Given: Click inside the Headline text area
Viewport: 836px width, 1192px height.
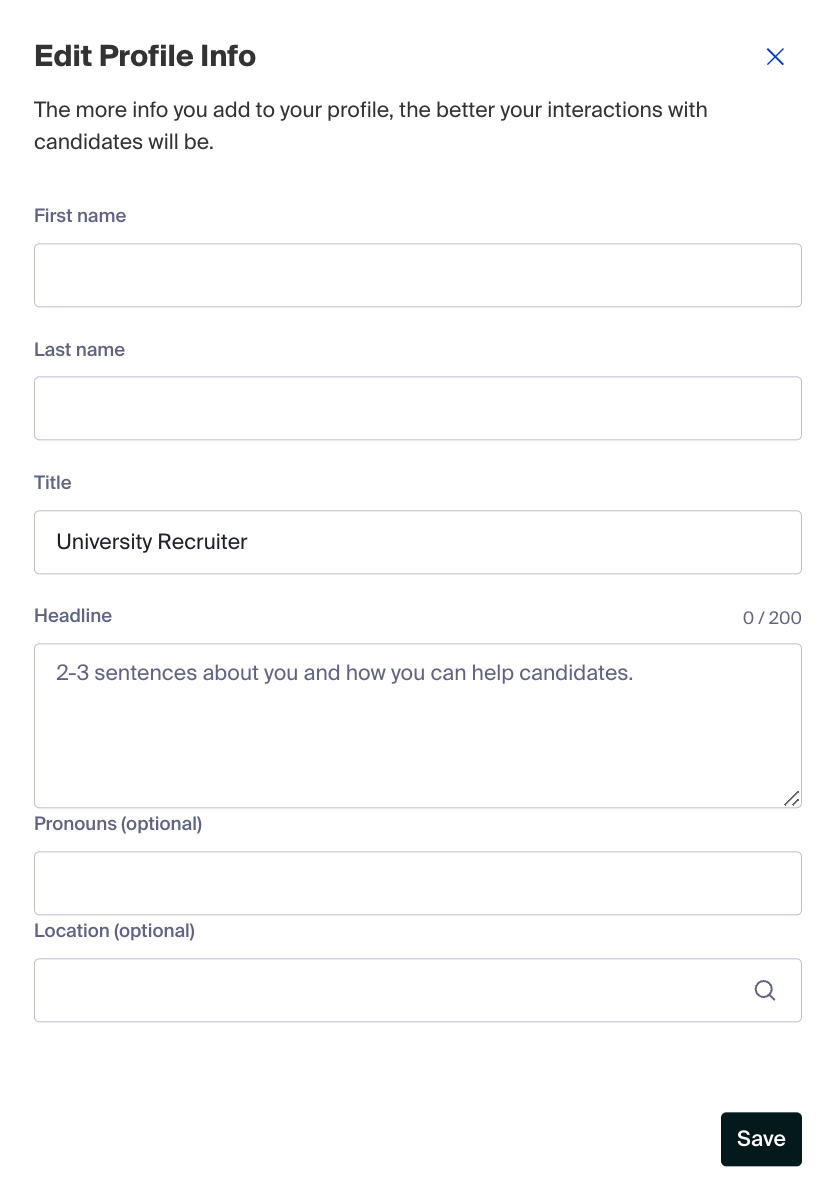Looking at the screenshot, I should [x=418, y=726].
